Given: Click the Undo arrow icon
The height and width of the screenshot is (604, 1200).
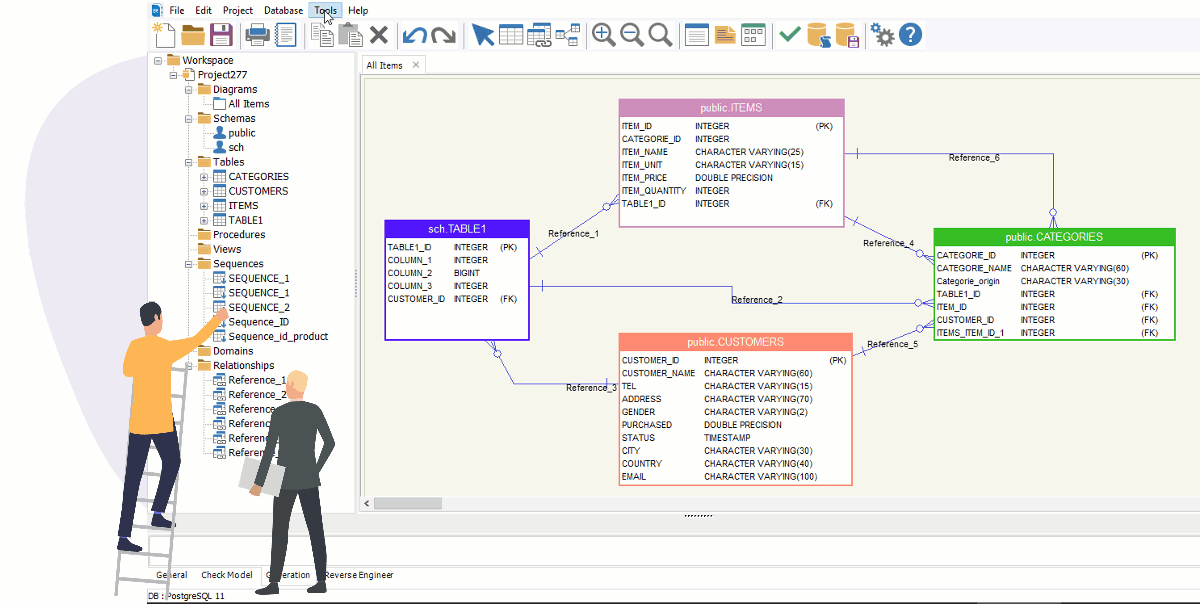Looking at the screenshot, I should 414,35.
